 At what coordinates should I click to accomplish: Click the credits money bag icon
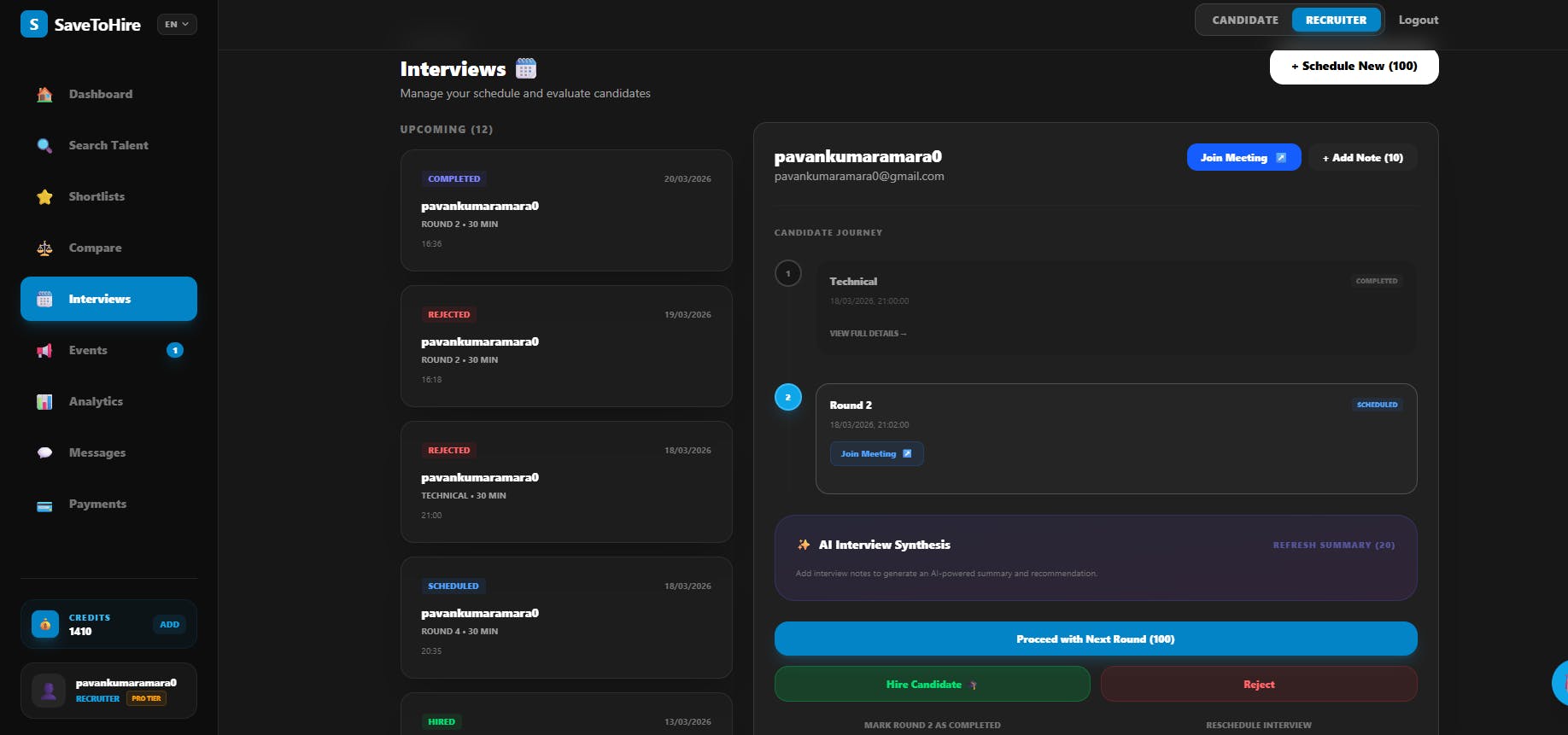click(x=45, y=624)
